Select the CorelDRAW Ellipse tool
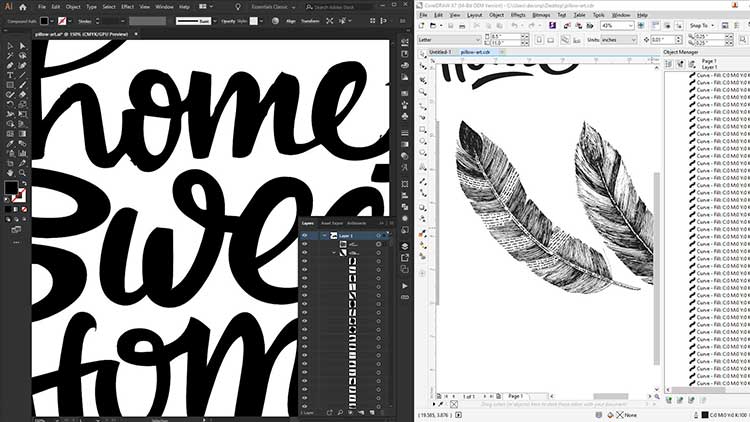The width and height of the screenshot is (750, 422). click(423, 141)
